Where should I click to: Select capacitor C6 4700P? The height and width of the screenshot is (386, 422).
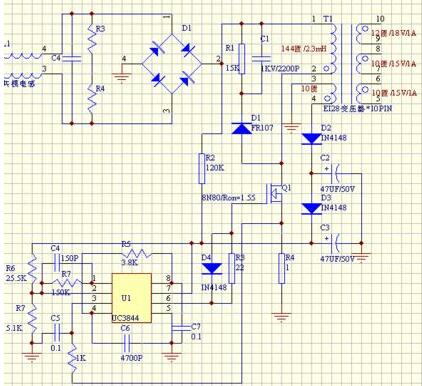pyautogui.click(x=127, y=343)
